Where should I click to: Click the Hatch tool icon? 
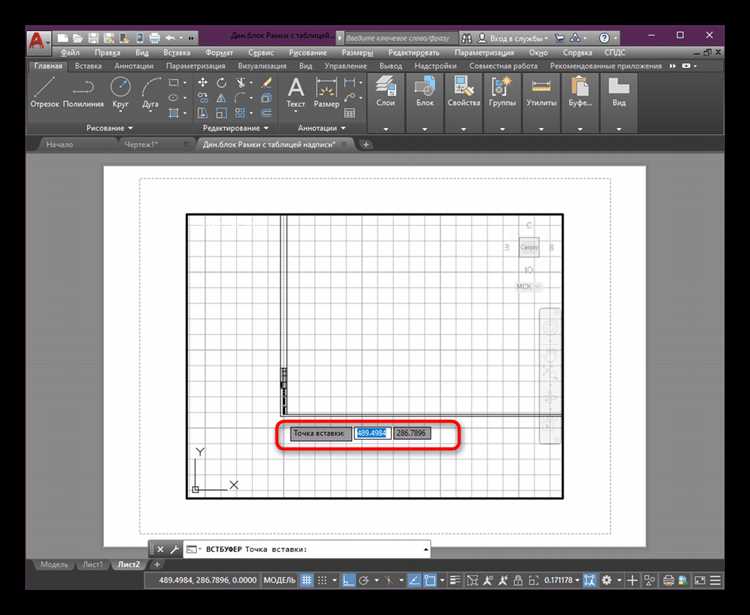click(x=174, y=113)
